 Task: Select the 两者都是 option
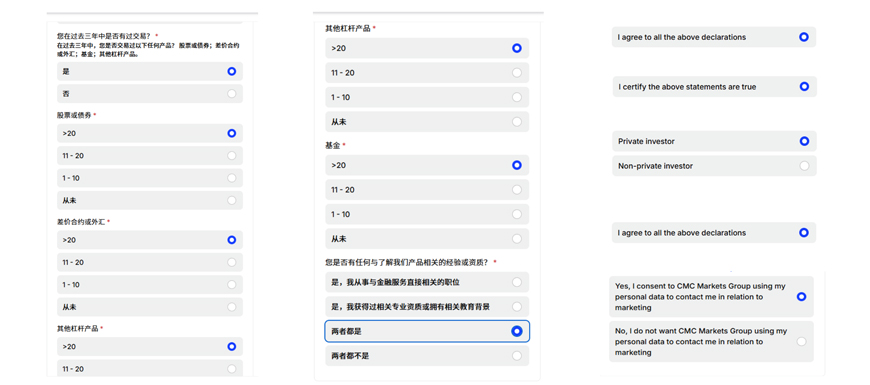coord(427,331)
